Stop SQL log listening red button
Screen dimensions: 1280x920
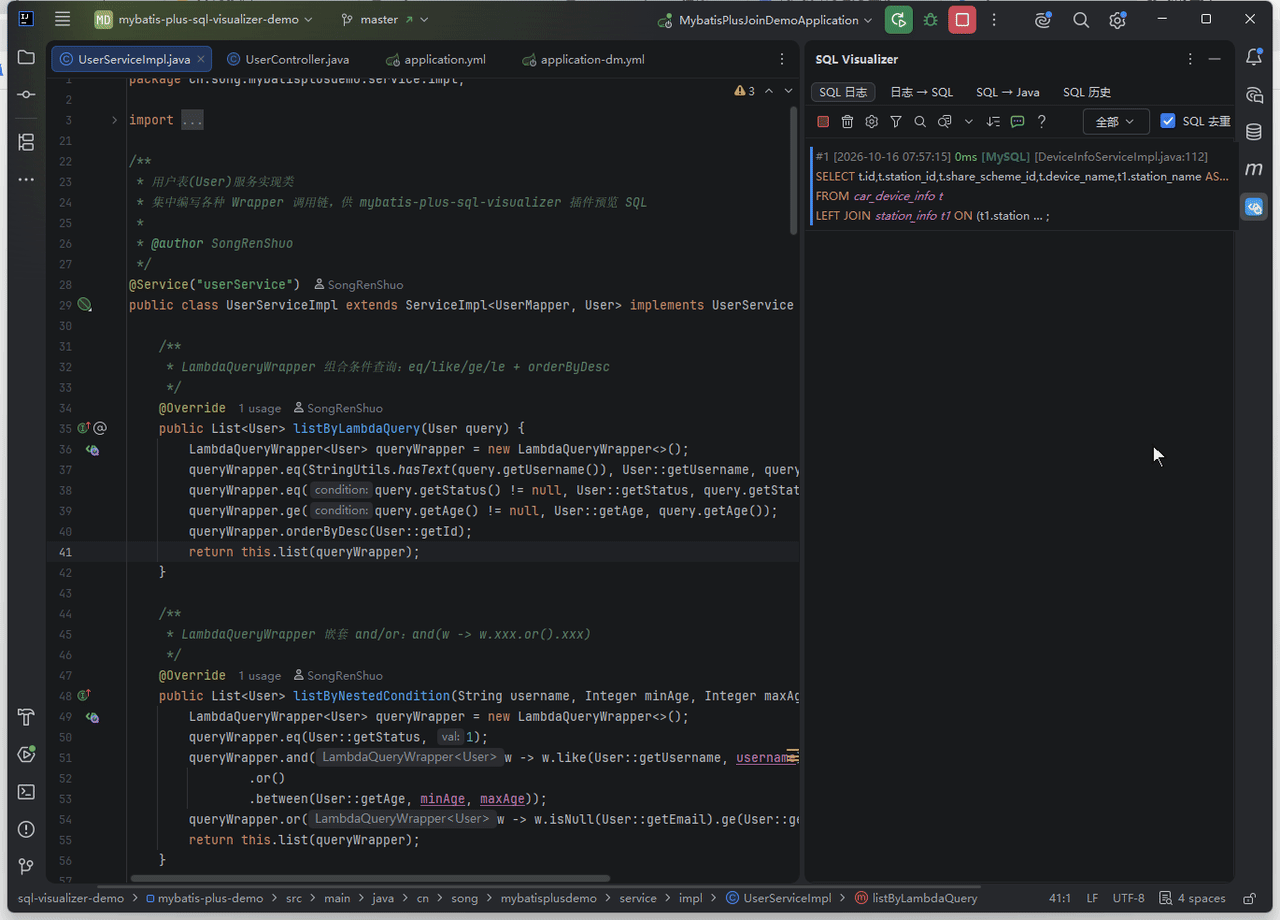[823, 121]
